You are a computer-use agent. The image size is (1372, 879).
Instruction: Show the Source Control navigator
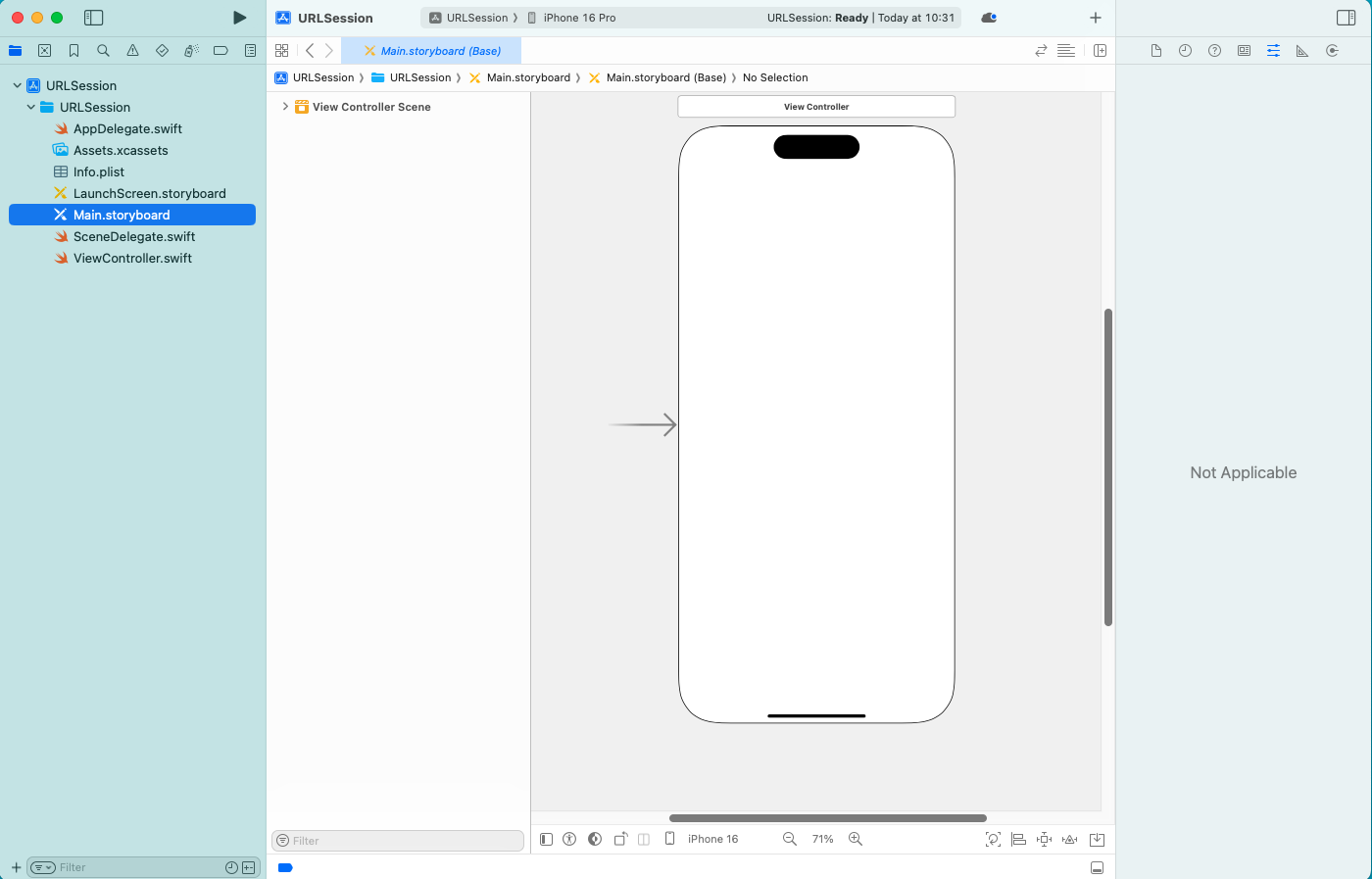(x=44, y=51)
